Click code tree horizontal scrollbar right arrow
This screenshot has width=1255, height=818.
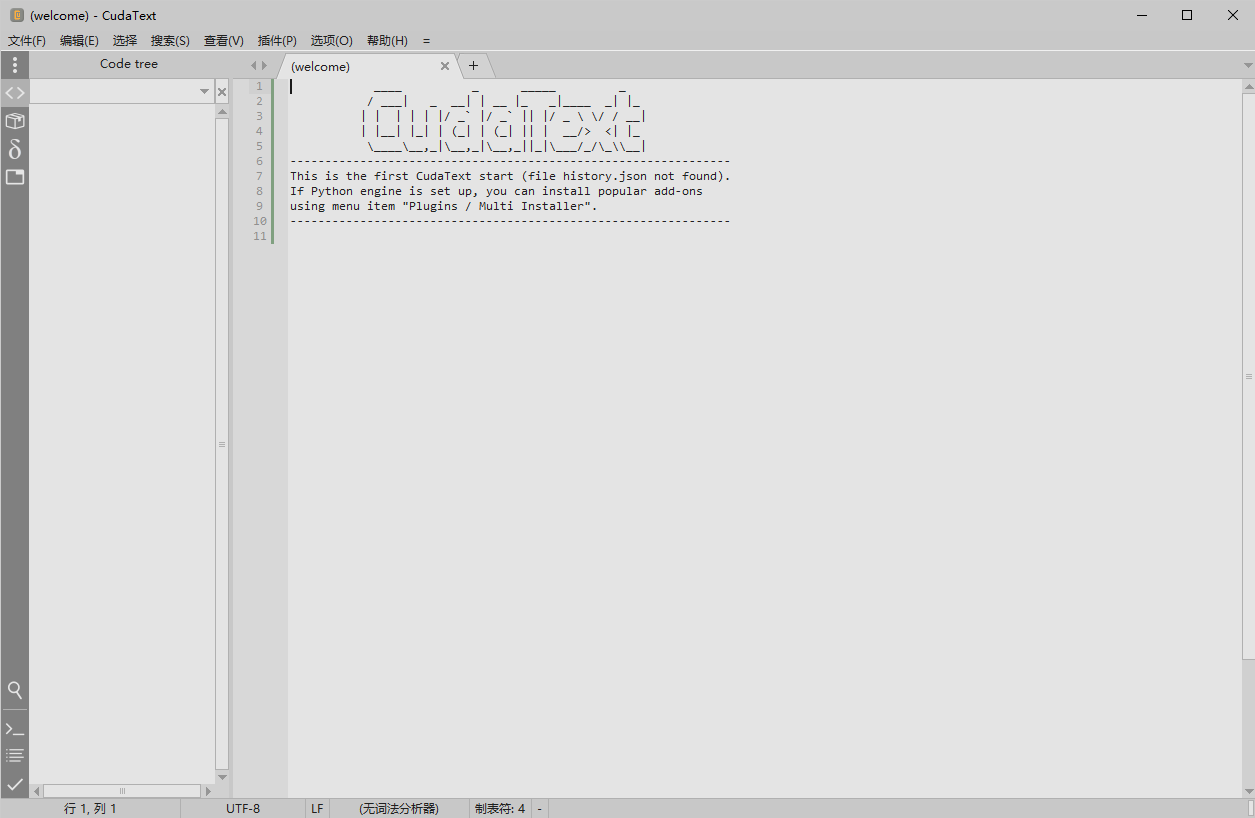[208, 791]
